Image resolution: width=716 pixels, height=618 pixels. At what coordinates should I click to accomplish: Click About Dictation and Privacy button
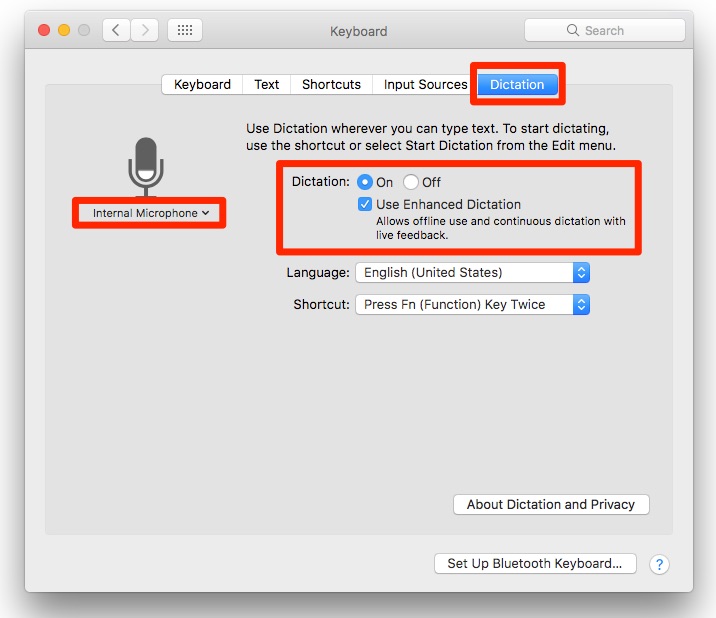[551, 504]
